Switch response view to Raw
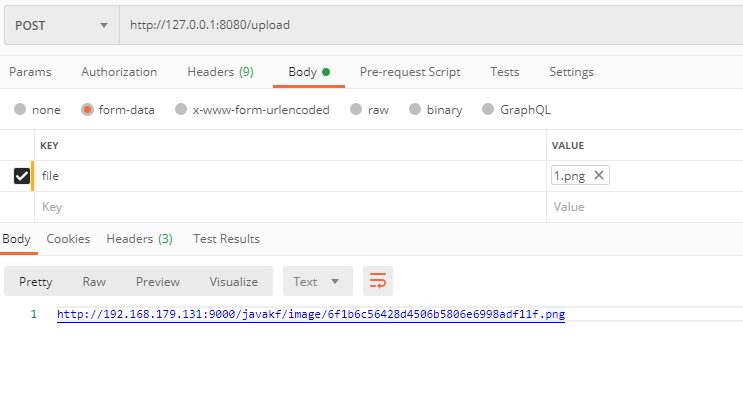The height and width of the screenshot is (395, 743). [94, 281]
